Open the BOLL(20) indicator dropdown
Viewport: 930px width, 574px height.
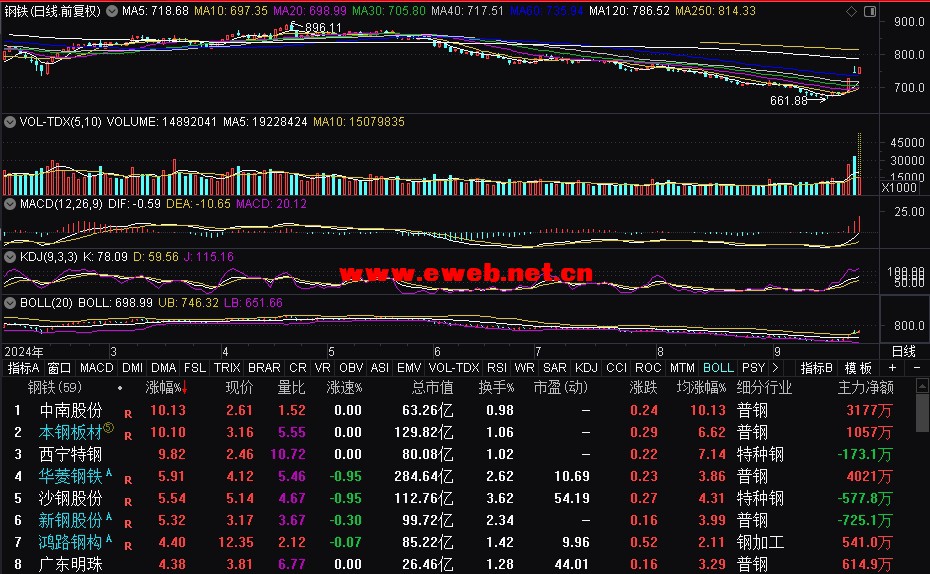(10, 302)
